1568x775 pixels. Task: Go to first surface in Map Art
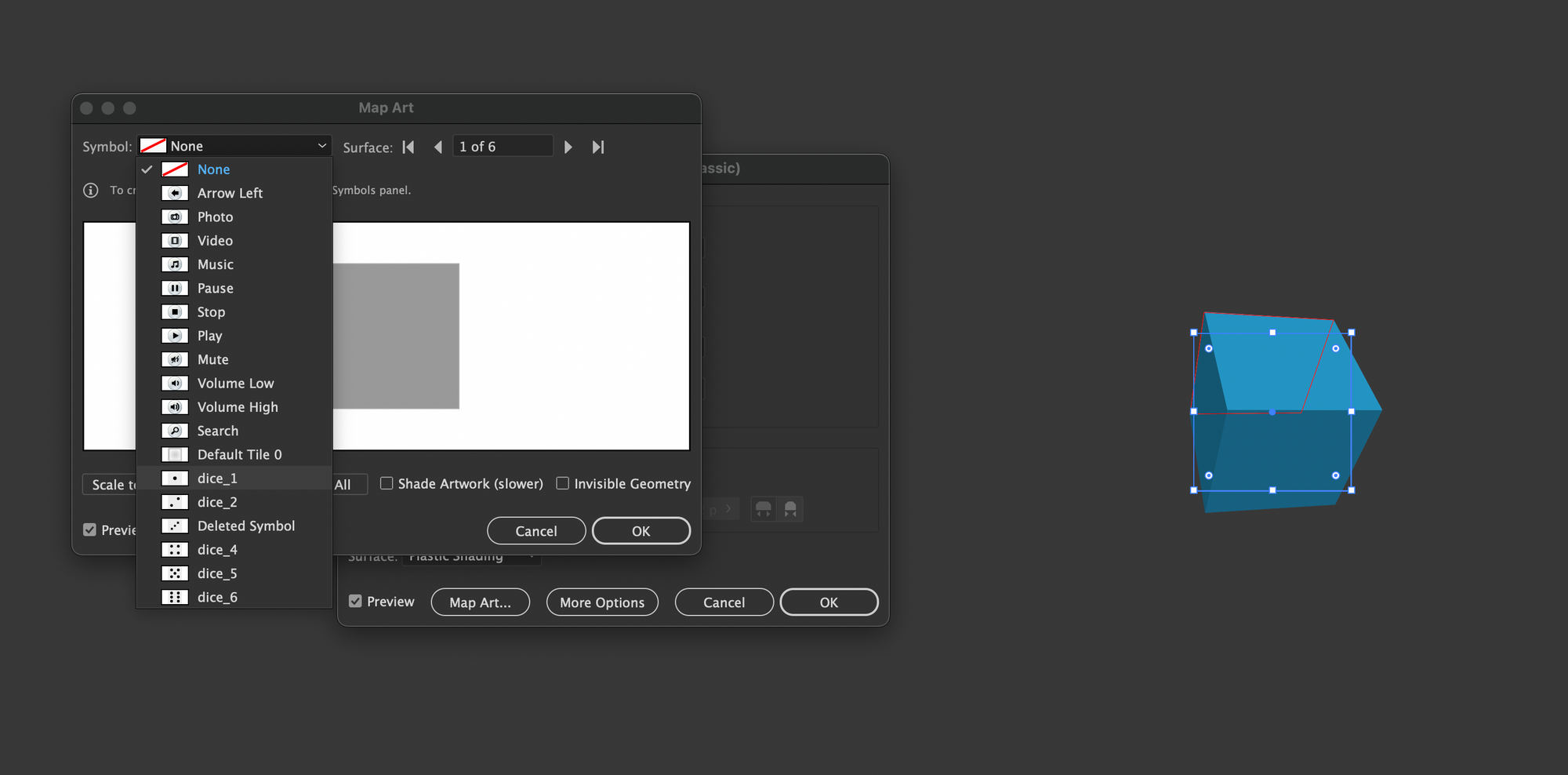pos(408,147)
